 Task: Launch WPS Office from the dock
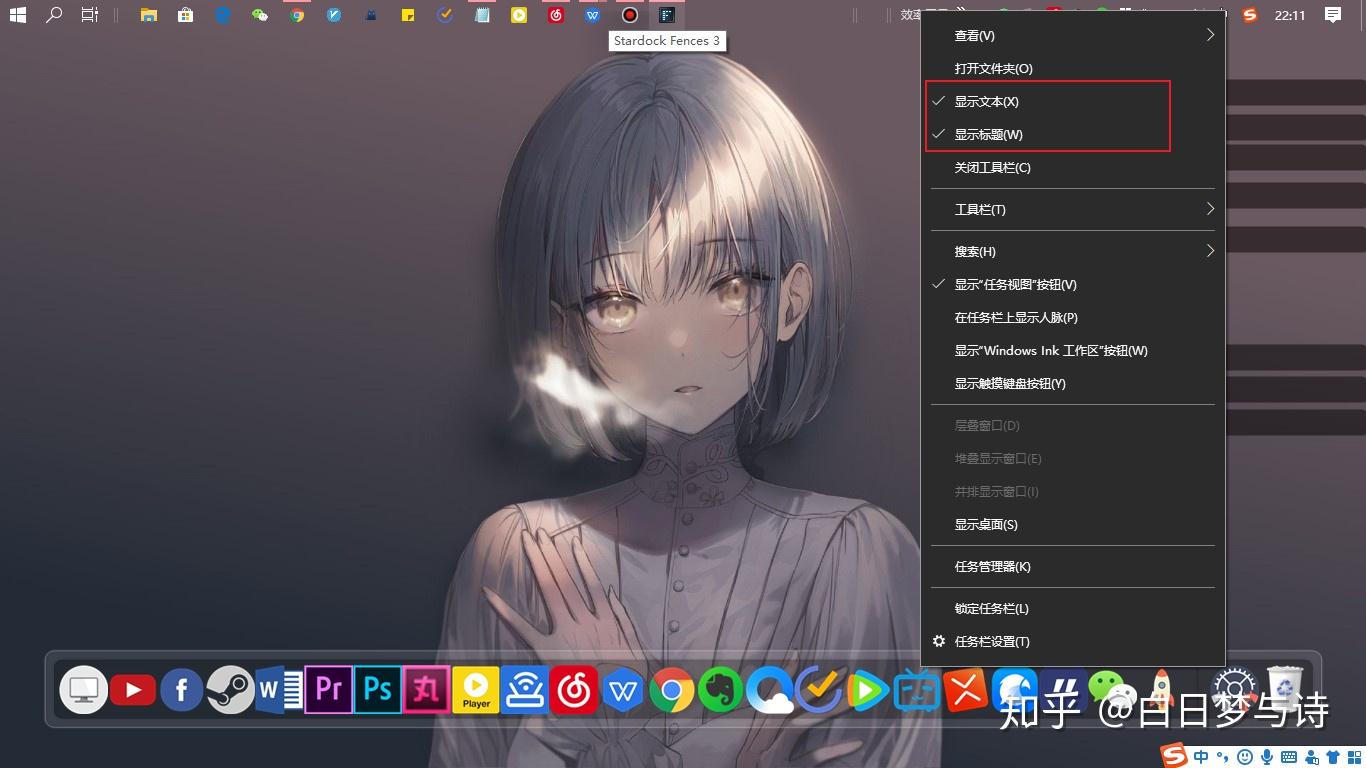(623, 691)
